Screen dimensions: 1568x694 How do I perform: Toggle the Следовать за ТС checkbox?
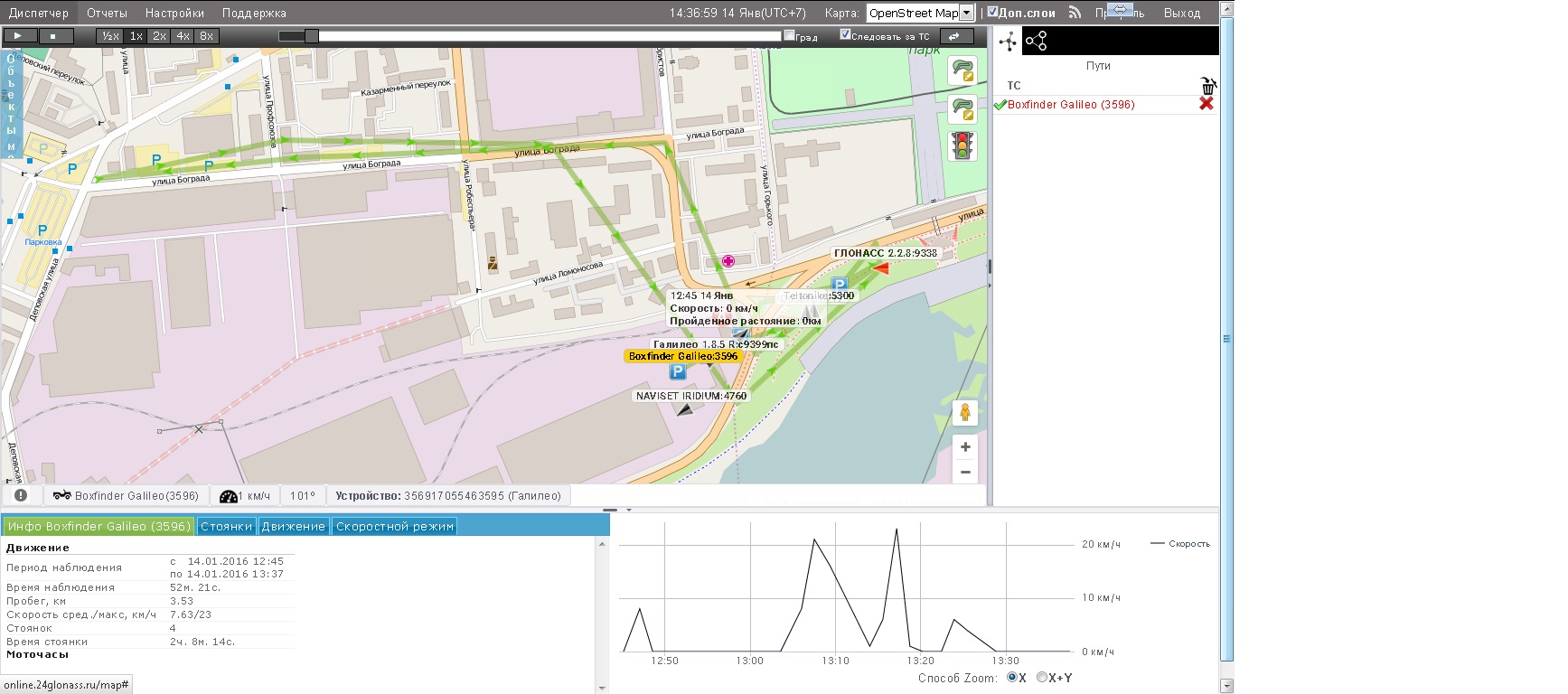pos(845,34)
